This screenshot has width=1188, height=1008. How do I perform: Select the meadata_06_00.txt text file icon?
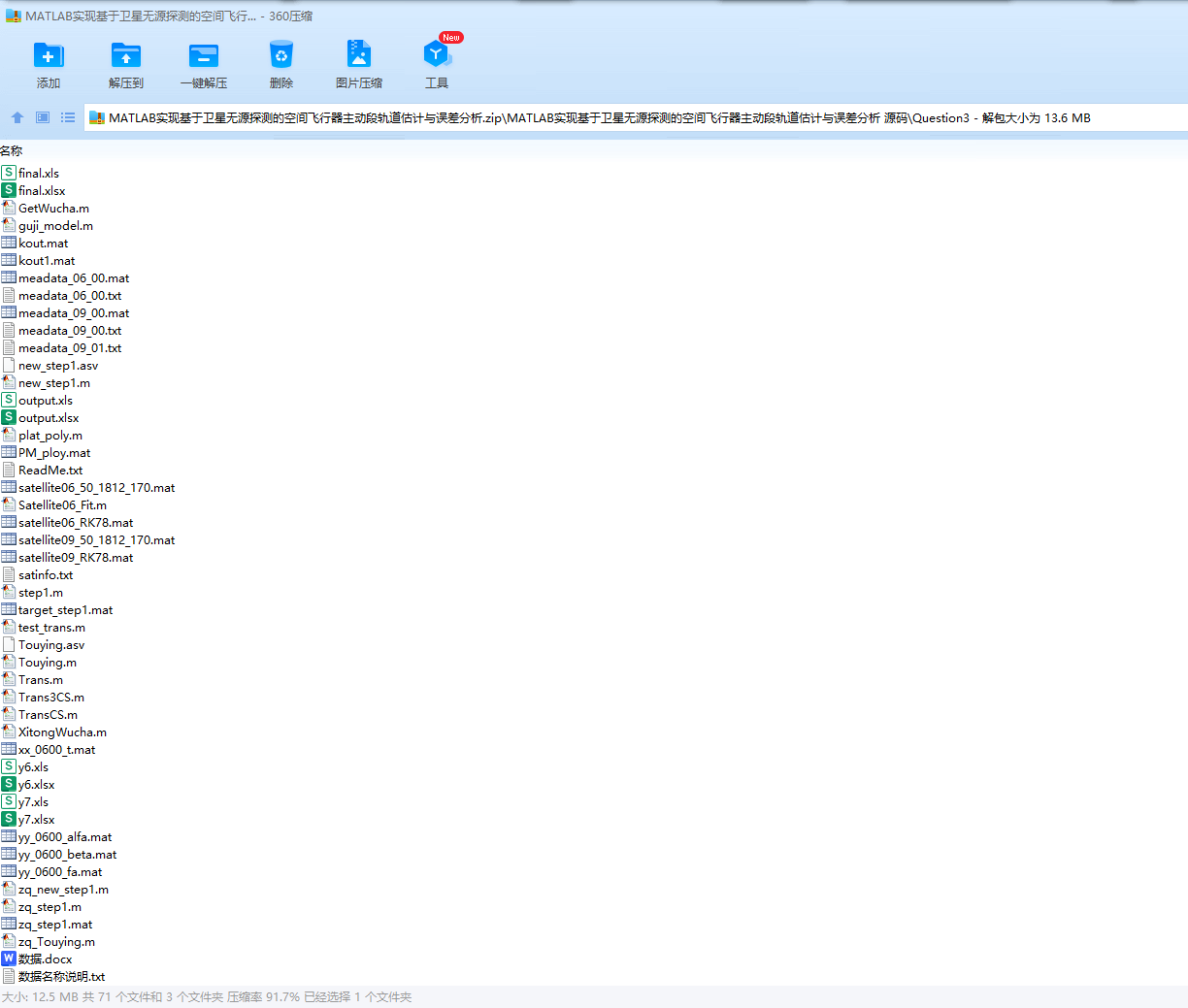(9, 295)
